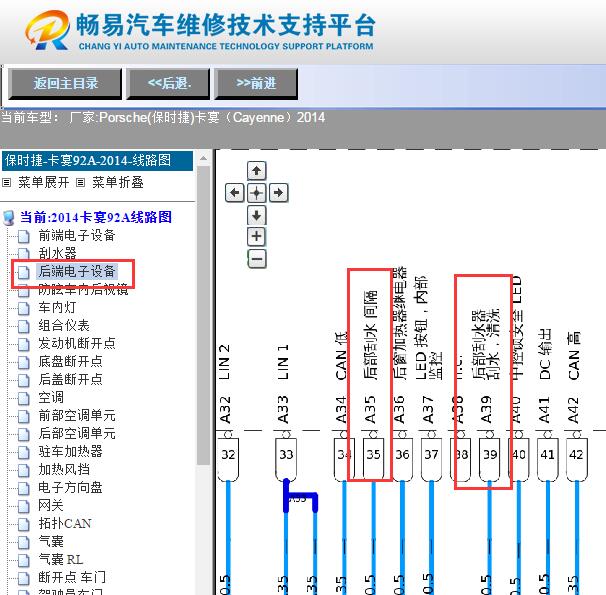Click the A32 LIN 2 label

click(225, 384)
